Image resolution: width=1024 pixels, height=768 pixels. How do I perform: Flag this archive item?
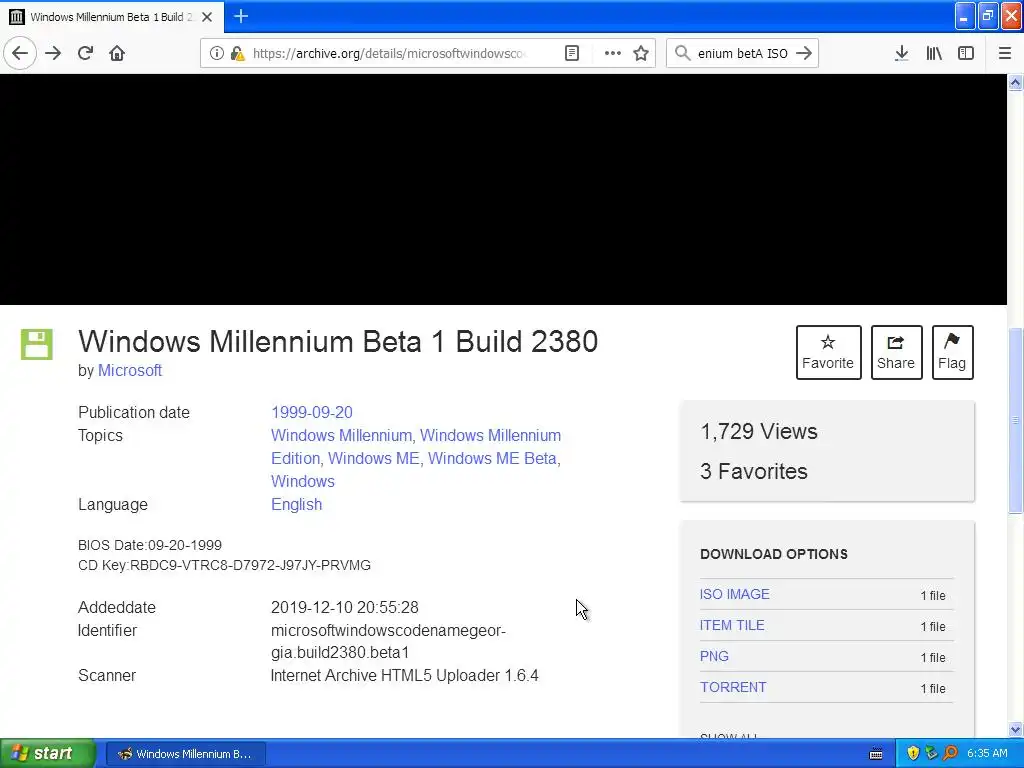click(952, 352)
